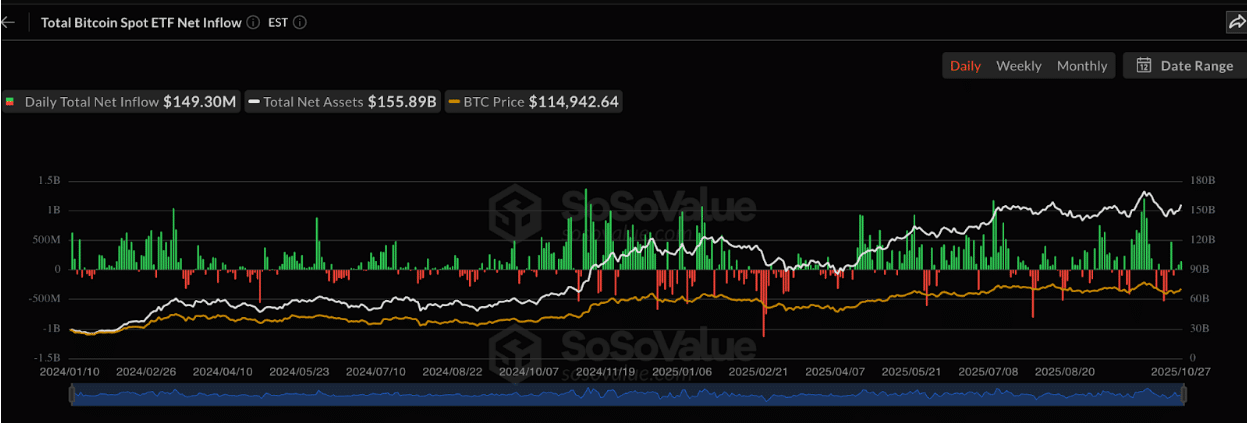
Task: Click the info icon next to EST
Action: 300,22
